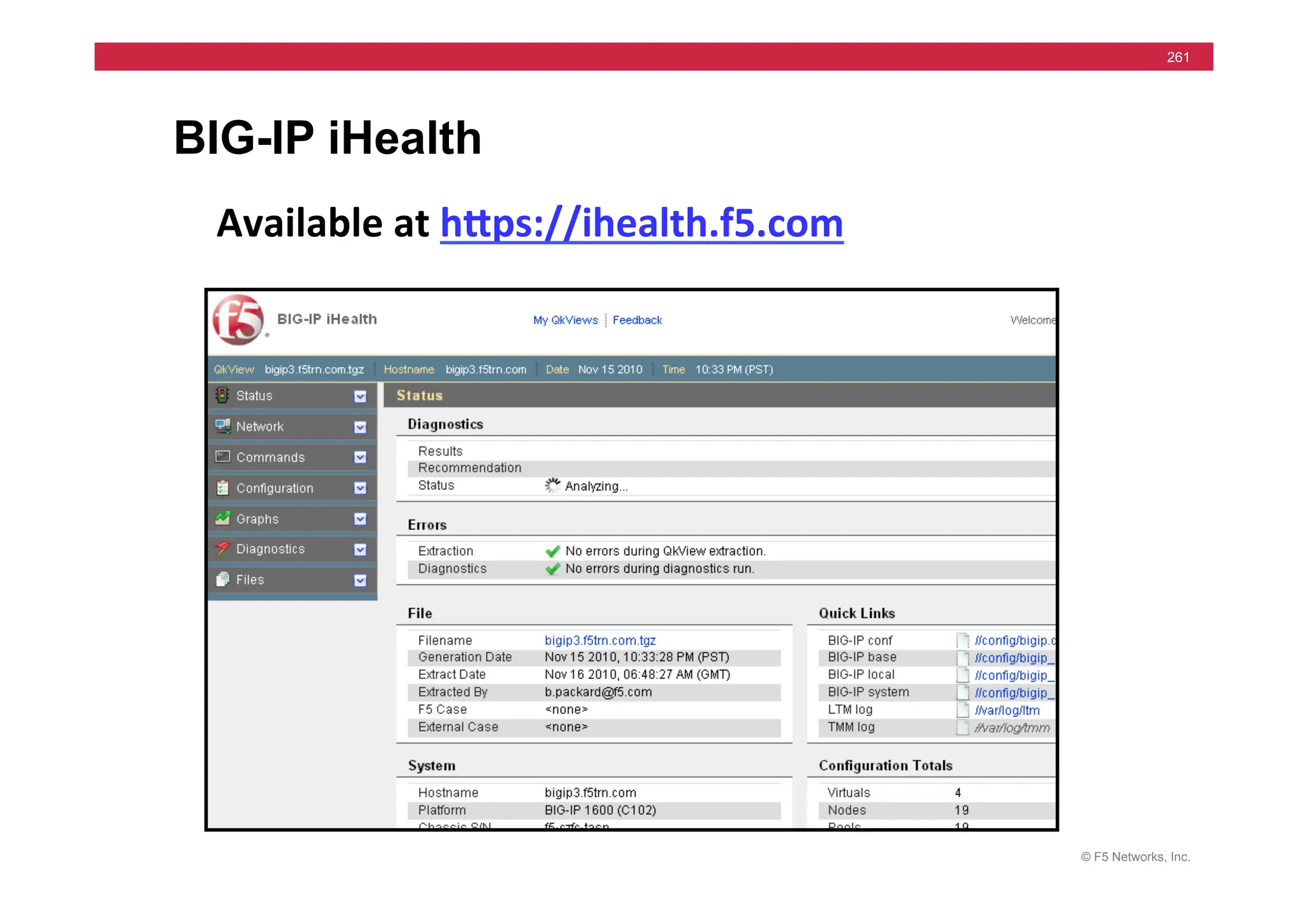The width and height of the screenshot is (1308, 924).
Task: Click the Diagnostics green checkmark icon
Action: click(x=553, y=569)
